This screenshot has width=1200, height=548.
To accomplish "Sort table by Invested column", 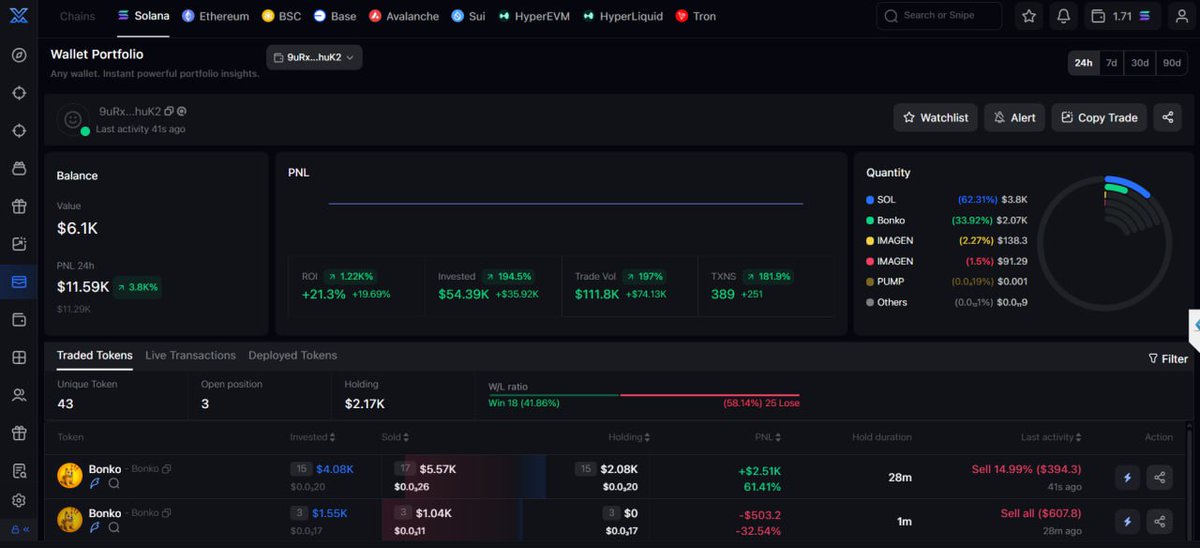I will pyautogui.click(x=312, y=437).
